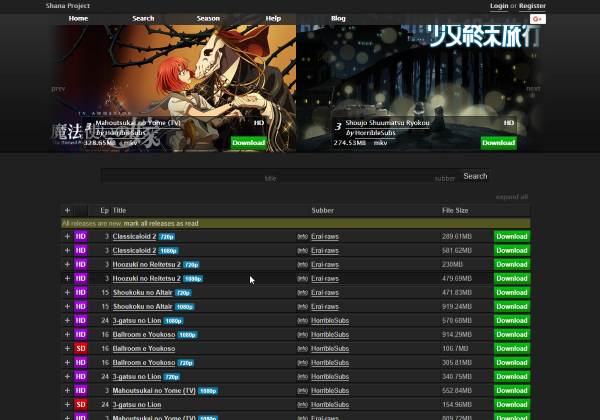Go to Home in navigation bar
Image resolution: width=600 pixels, height=420 pixels.
click(x=78, y=18)
